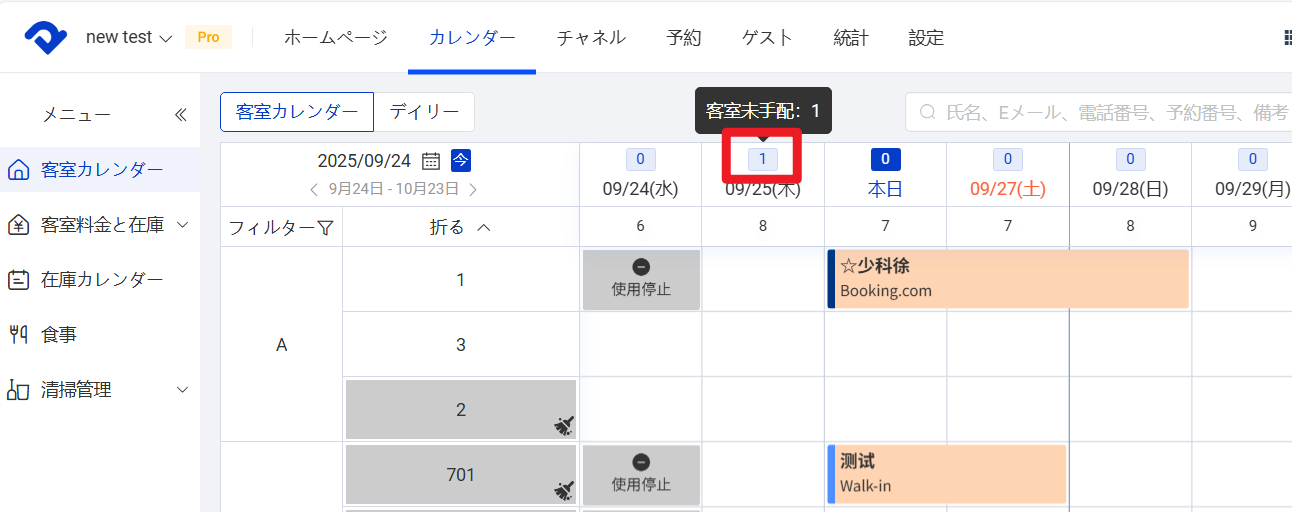1292x512 pixels.
Task: Click the cleaning broom icon on room 701
Action: click(x=563, y=490)
